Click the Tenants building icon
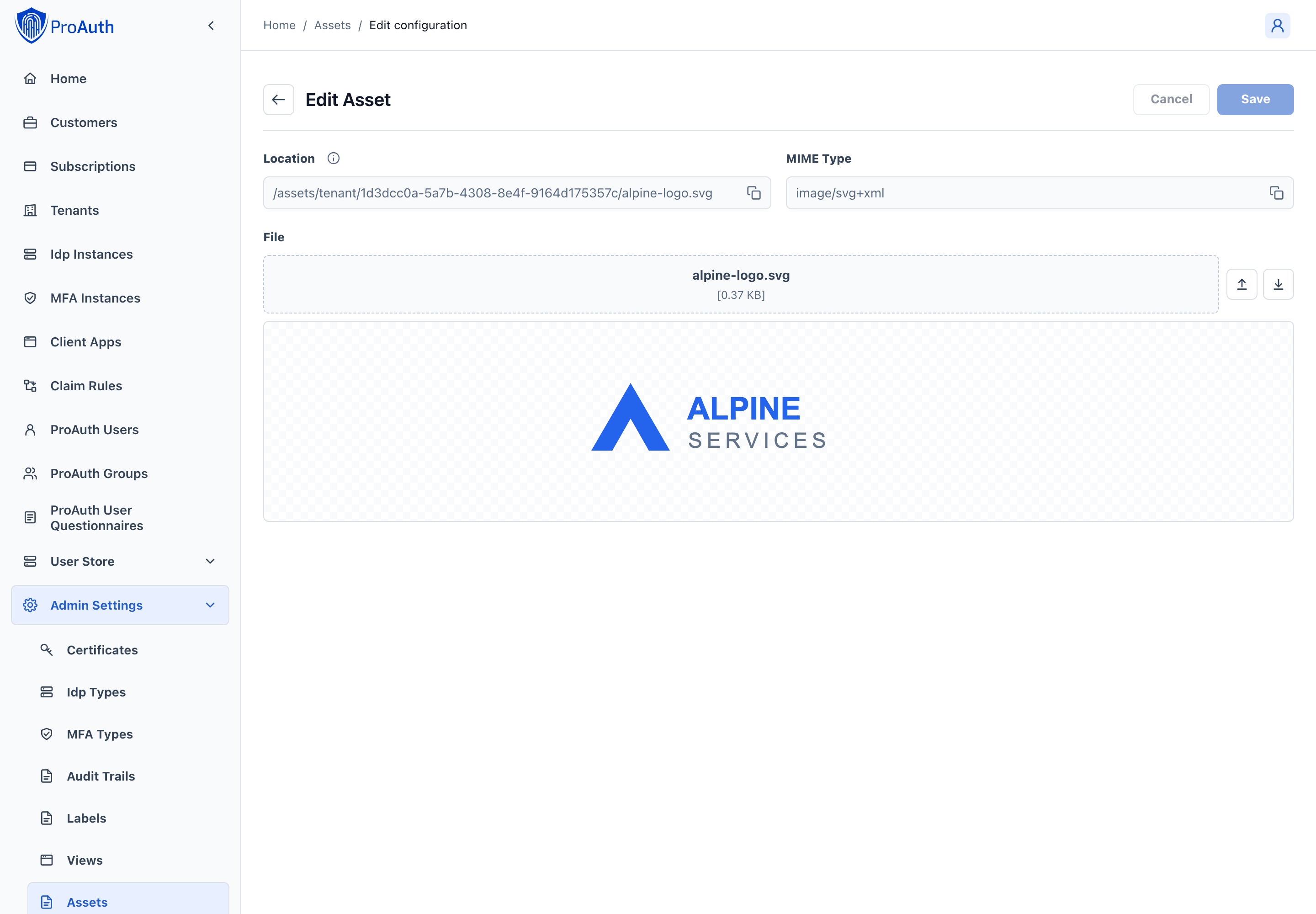Image resolution: width=1316 pixels, height=914 pixels. click(30, 210)
